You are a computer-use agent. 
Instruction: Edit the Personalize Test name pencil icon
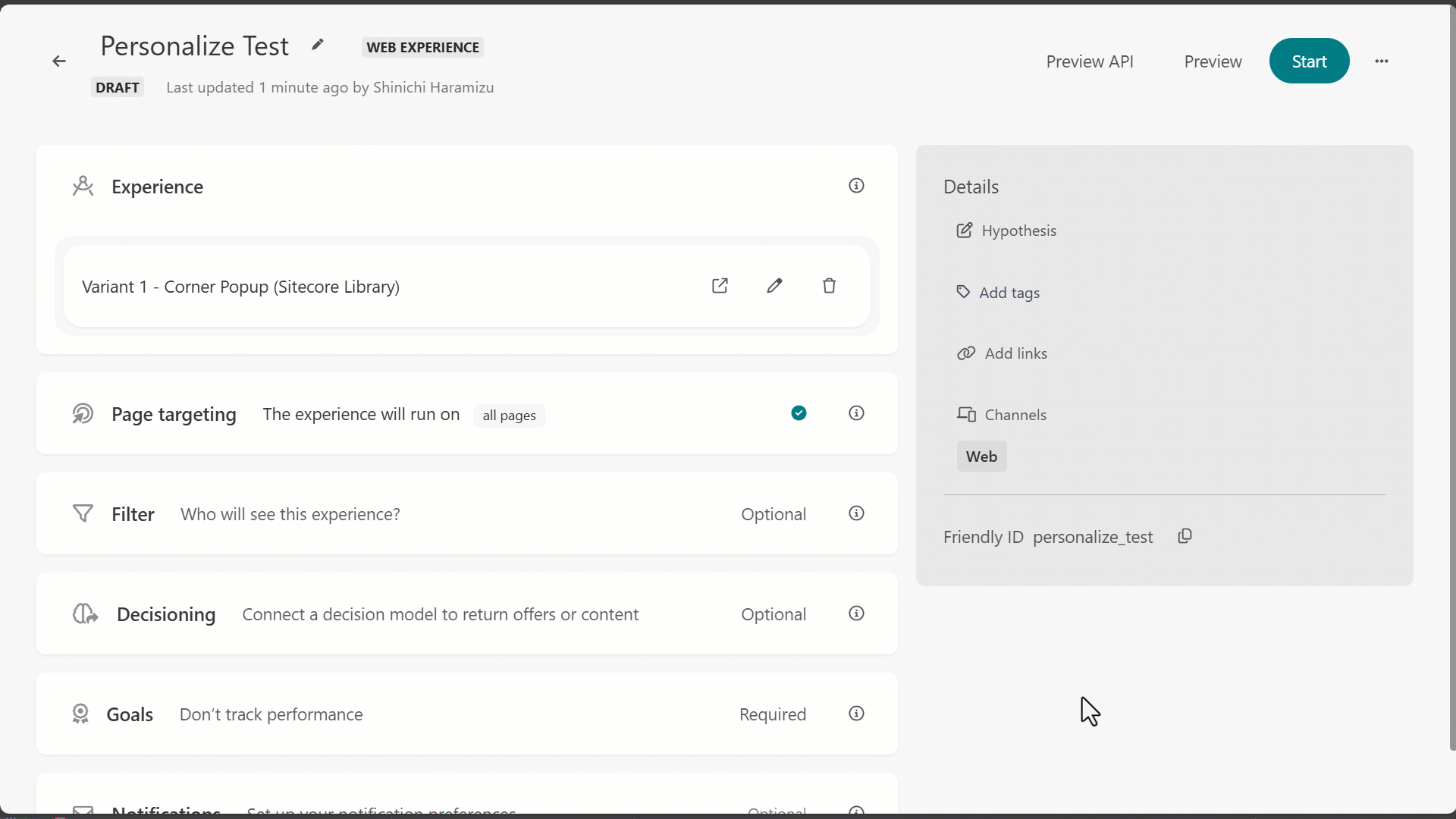pyautogui.click(x=318, y=45)
